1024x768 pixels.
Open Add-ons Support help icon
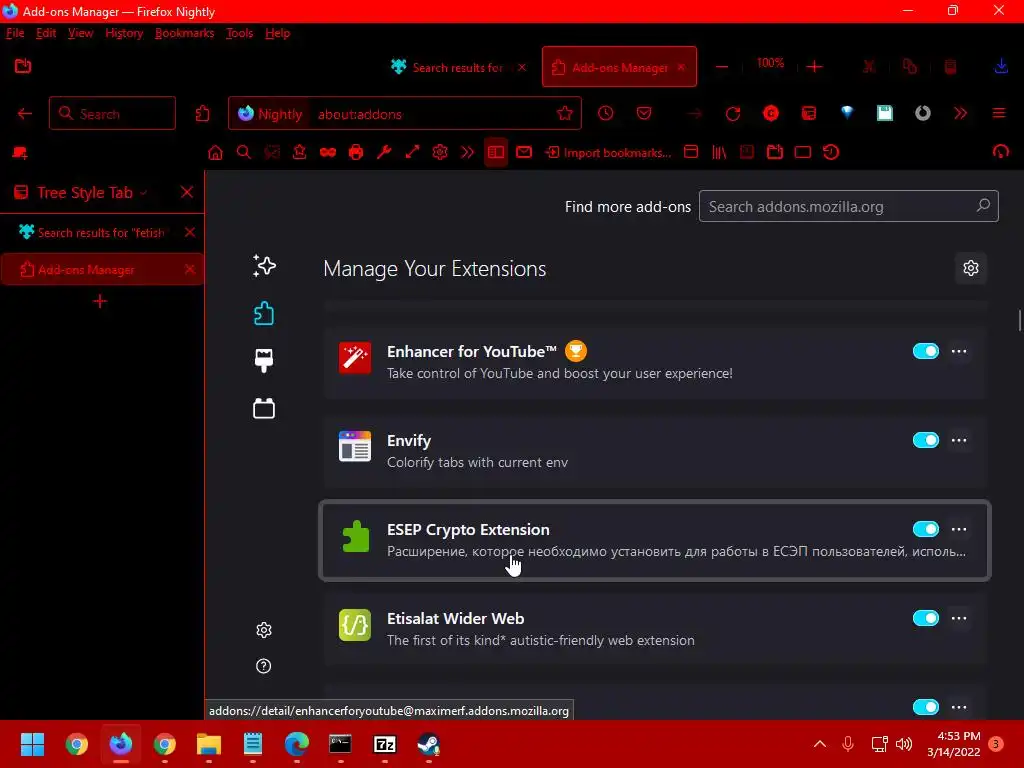tap(264, 666)
